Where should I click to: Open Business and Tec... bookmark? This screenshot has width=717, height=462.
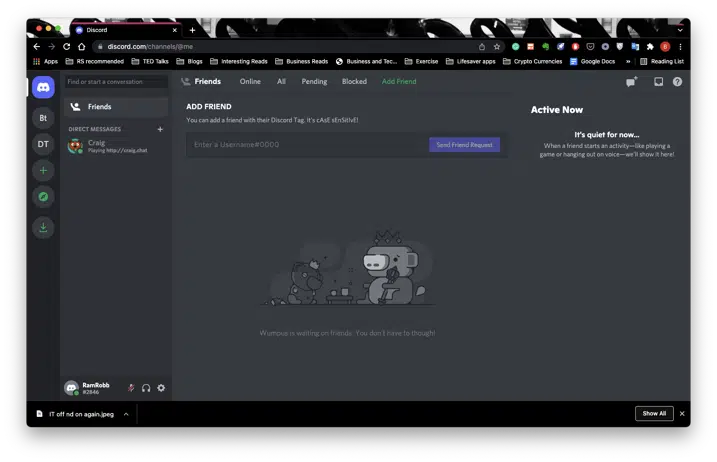tap(366, 61)
